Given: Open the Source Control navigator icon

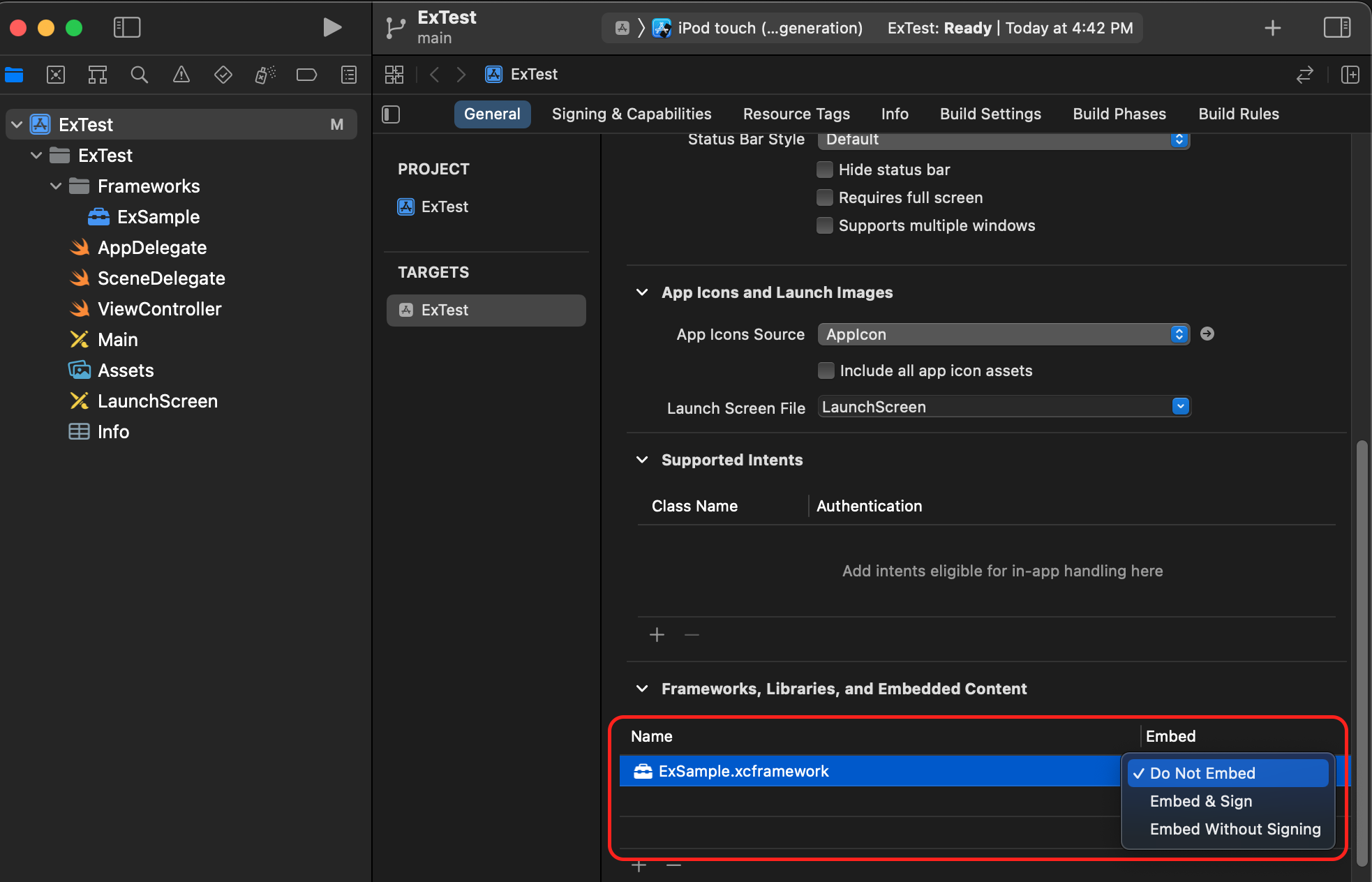Looking at the screenshot, I should pos(56,75).
